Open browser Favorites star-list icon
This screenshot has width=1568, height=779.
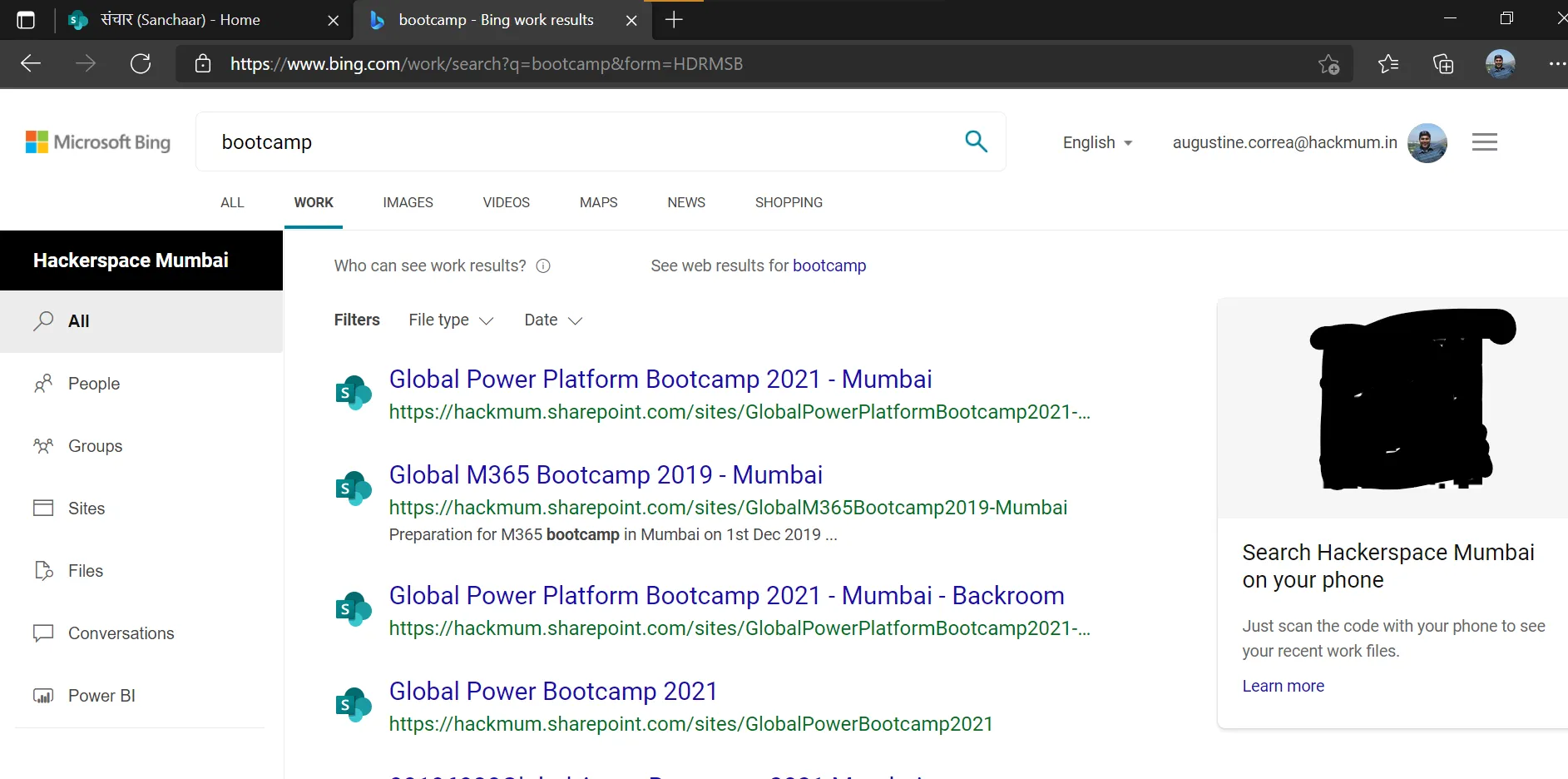pyautogui.click(x=1387, y=64)
